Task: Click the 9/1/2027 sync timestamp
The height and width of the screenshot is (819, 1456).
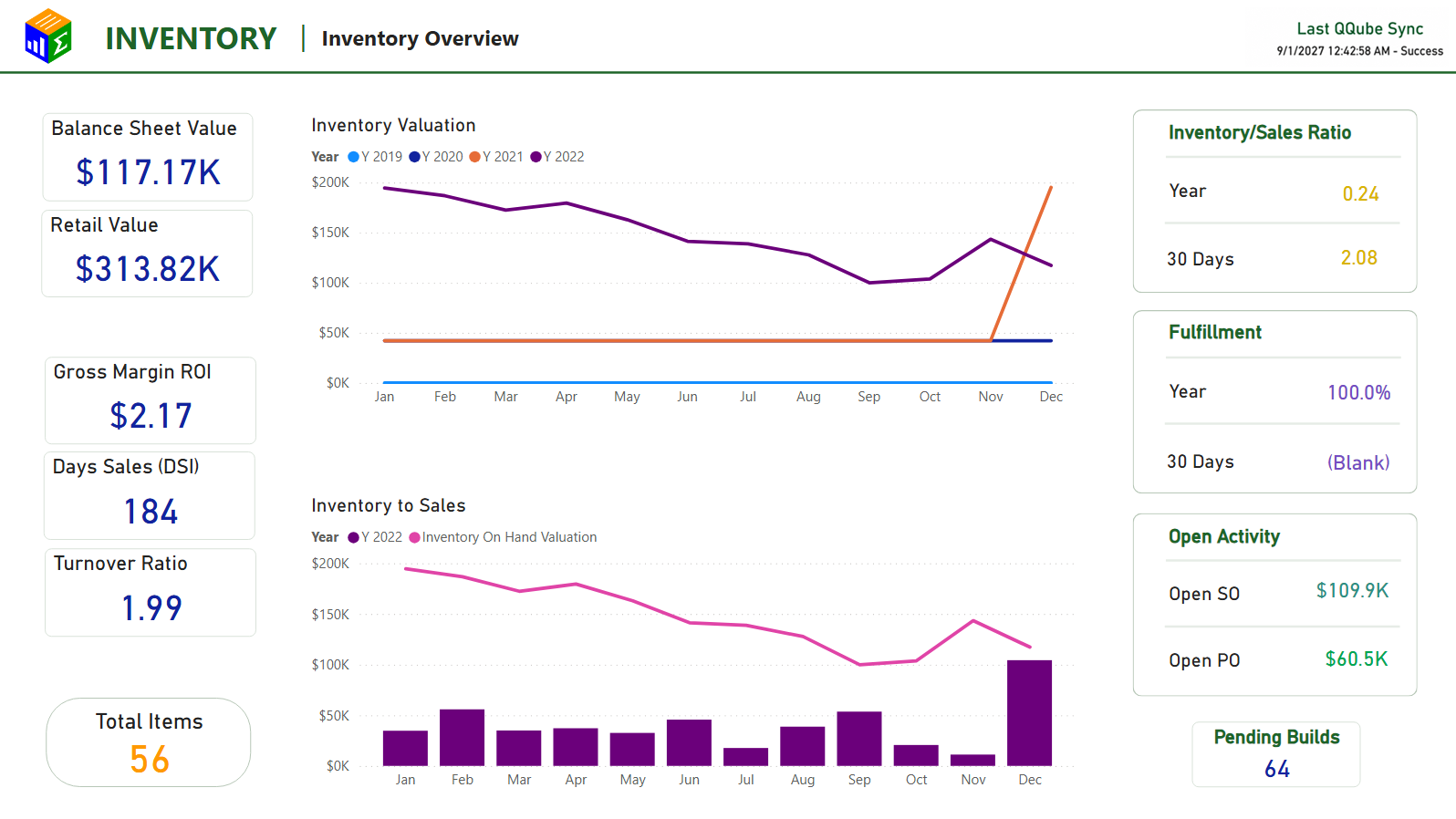Action: point(1359,51)
